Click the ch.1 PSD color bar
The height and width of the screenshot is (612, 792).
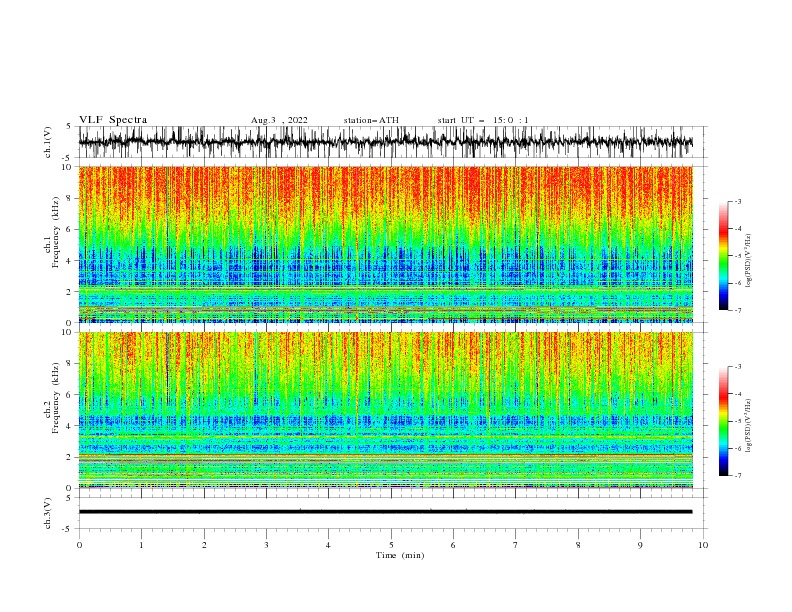723,256
